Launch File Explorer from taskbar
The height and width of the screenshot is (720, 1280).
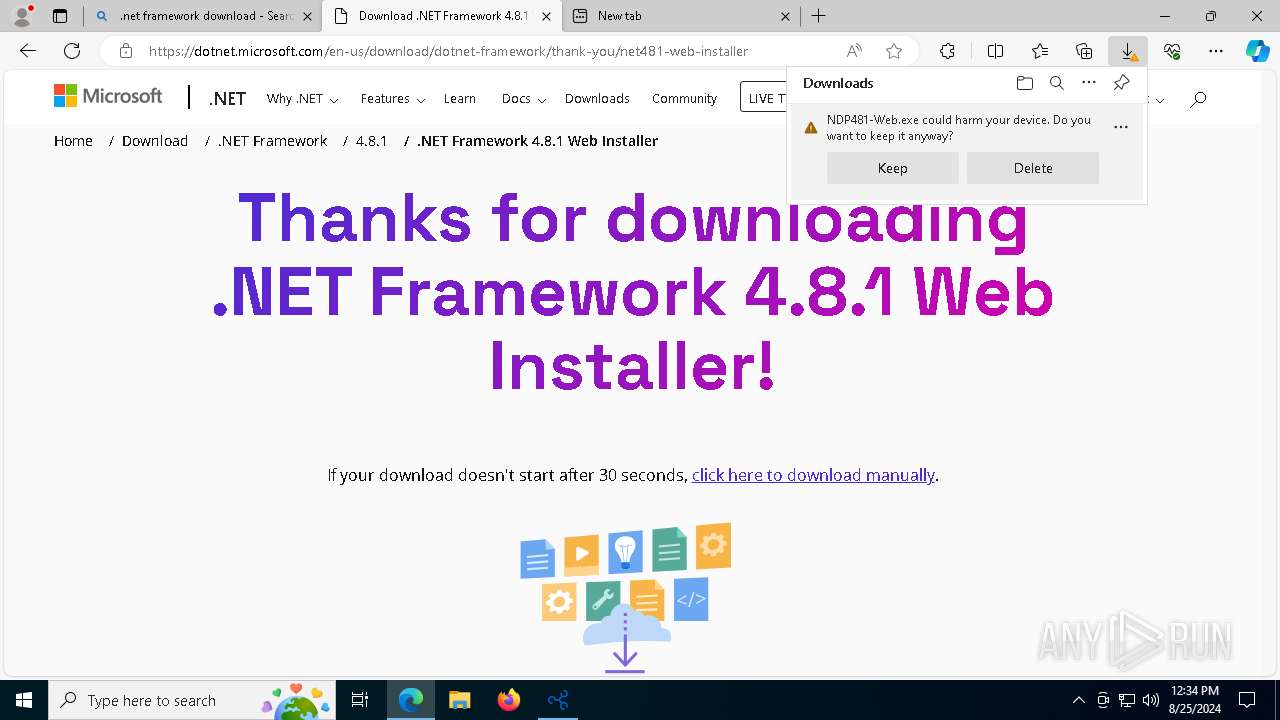459,700
